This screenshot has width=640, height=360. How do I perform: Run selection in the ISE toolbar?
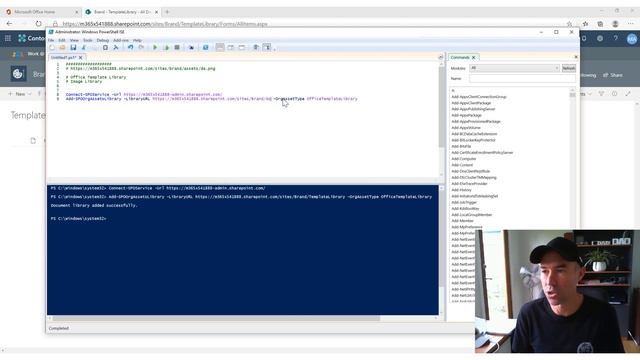point(166,48)
